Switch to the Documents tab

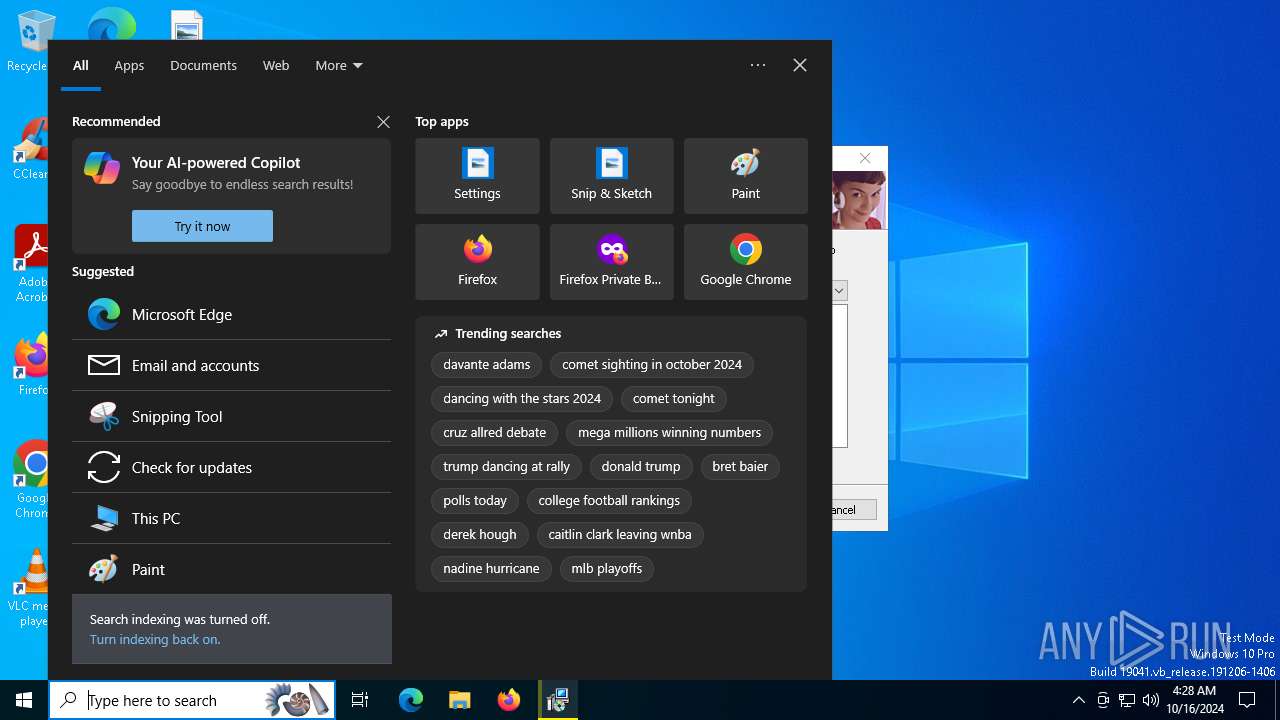click(203, 65)
